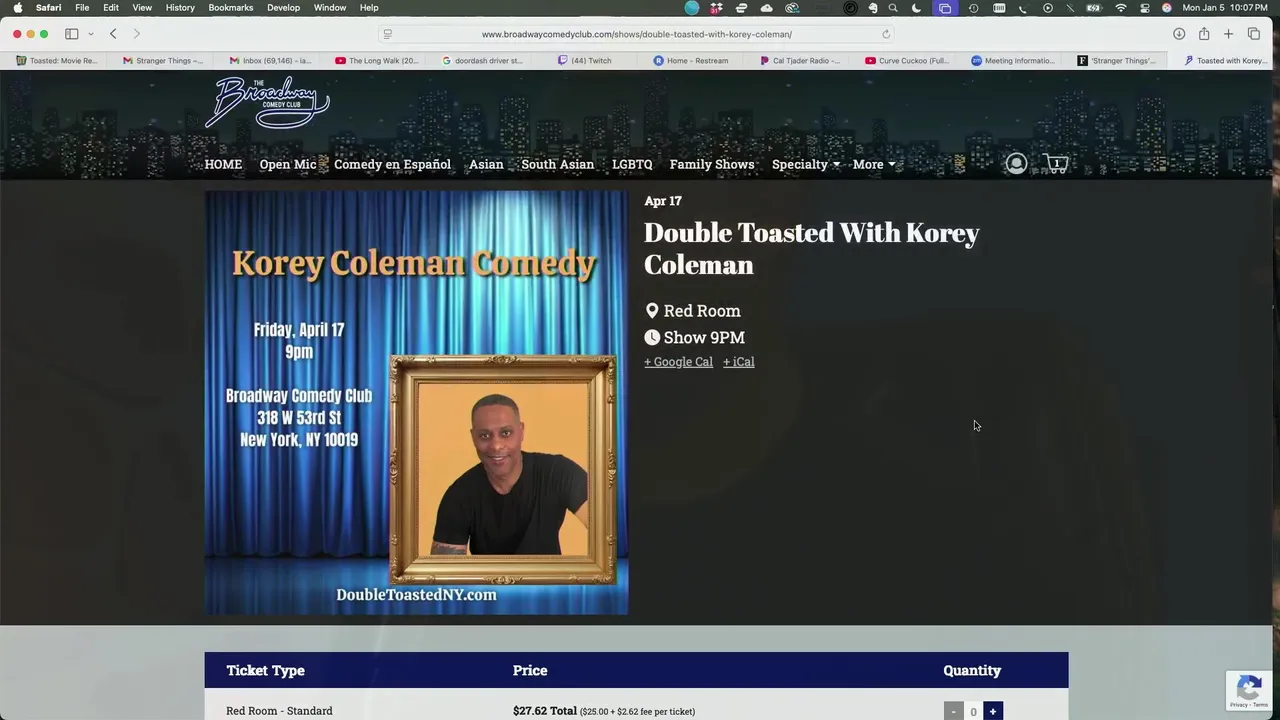Image resolution: width=1280 pixels, height=720 pixels.
Task: Add event to iCal
Action: tap(738, 362)
